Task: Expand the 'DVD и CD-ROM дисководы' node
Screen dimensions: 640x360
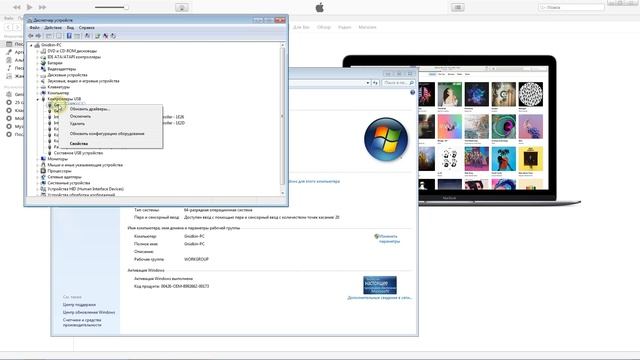Action: pos(38,51)
